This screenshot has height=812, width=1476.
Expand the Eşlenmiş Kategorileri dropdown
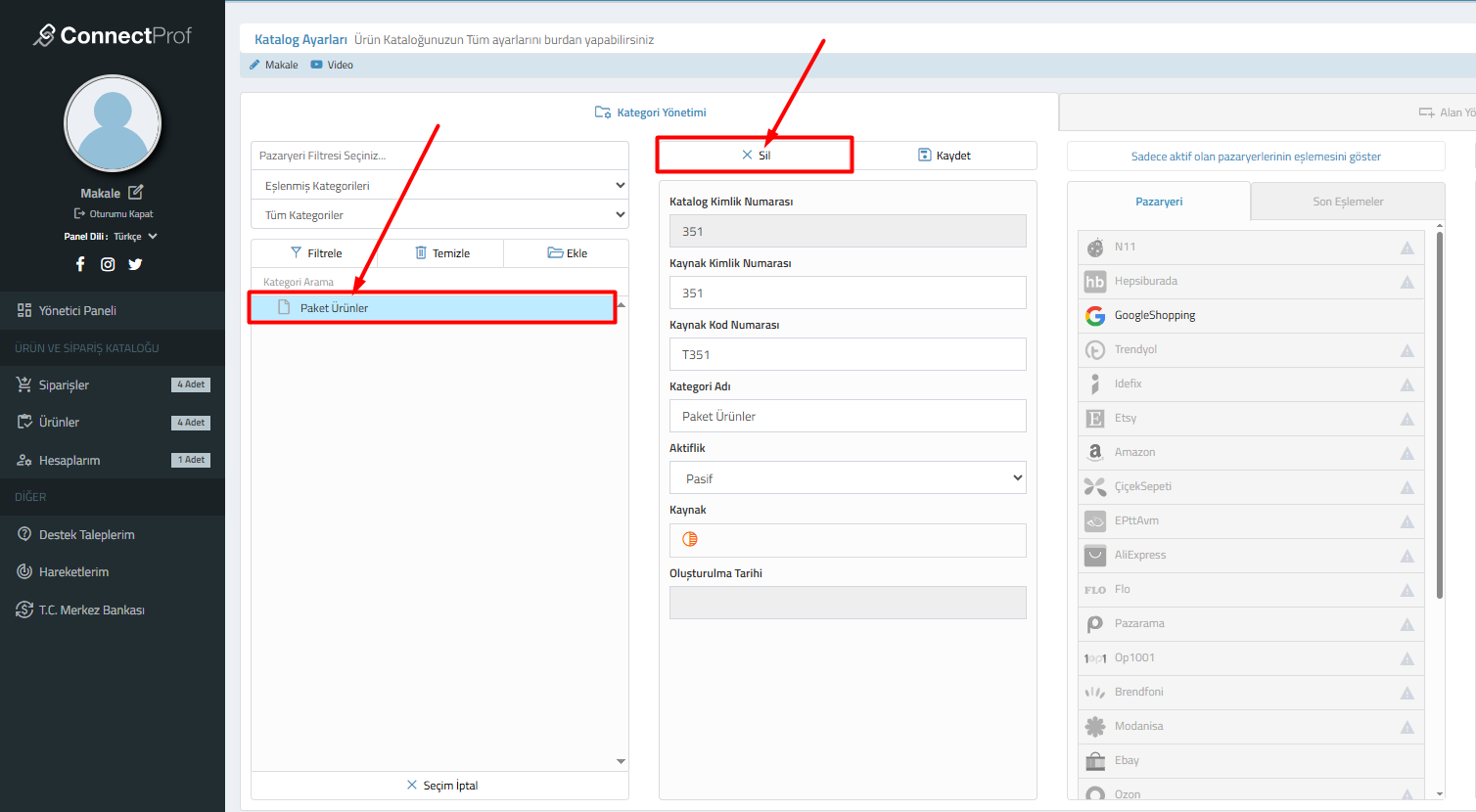tap(439, 186)
